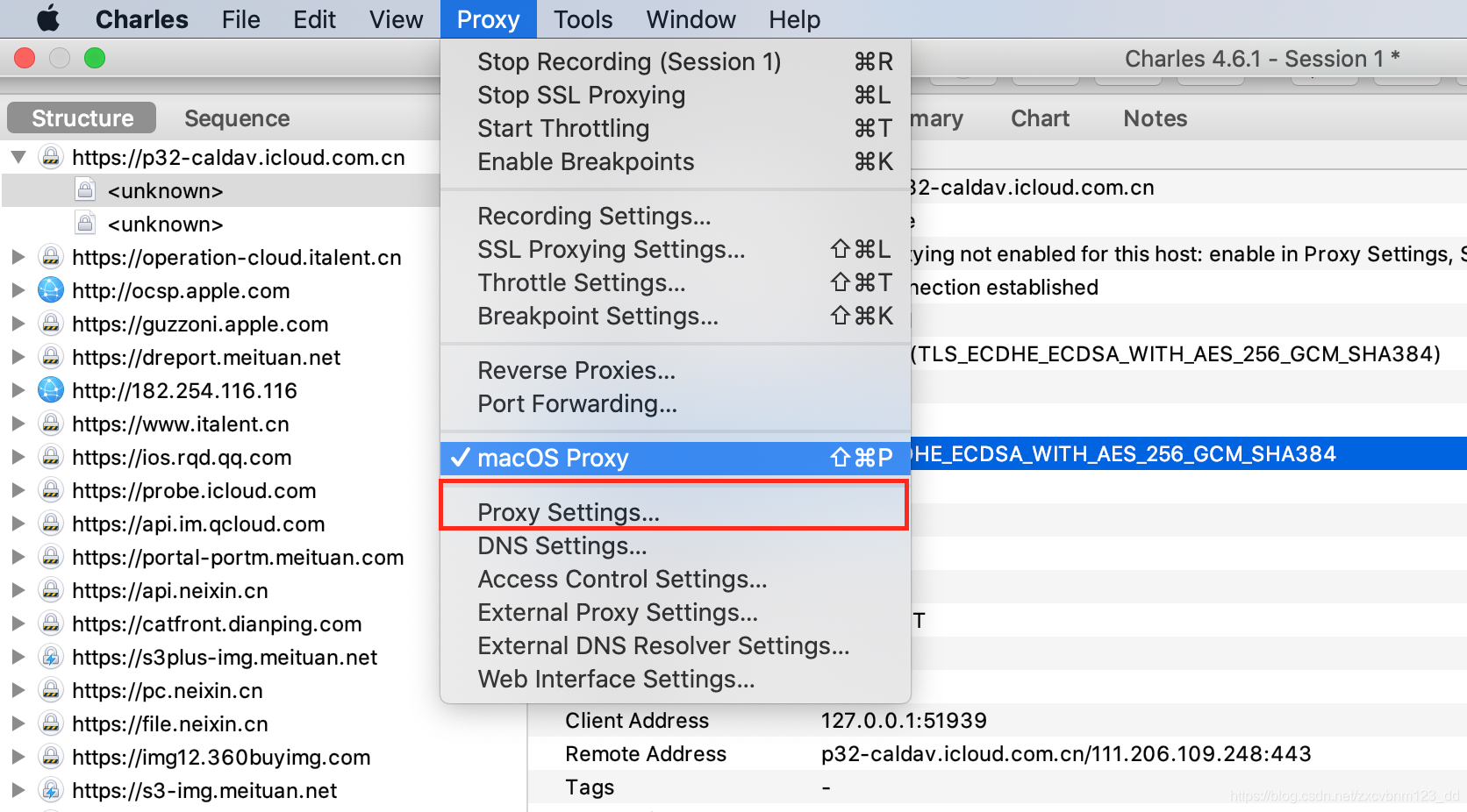Select Start Throttling menu item
The width and height of the screenshot is (1467, 812).
click(x=675, y=128)
